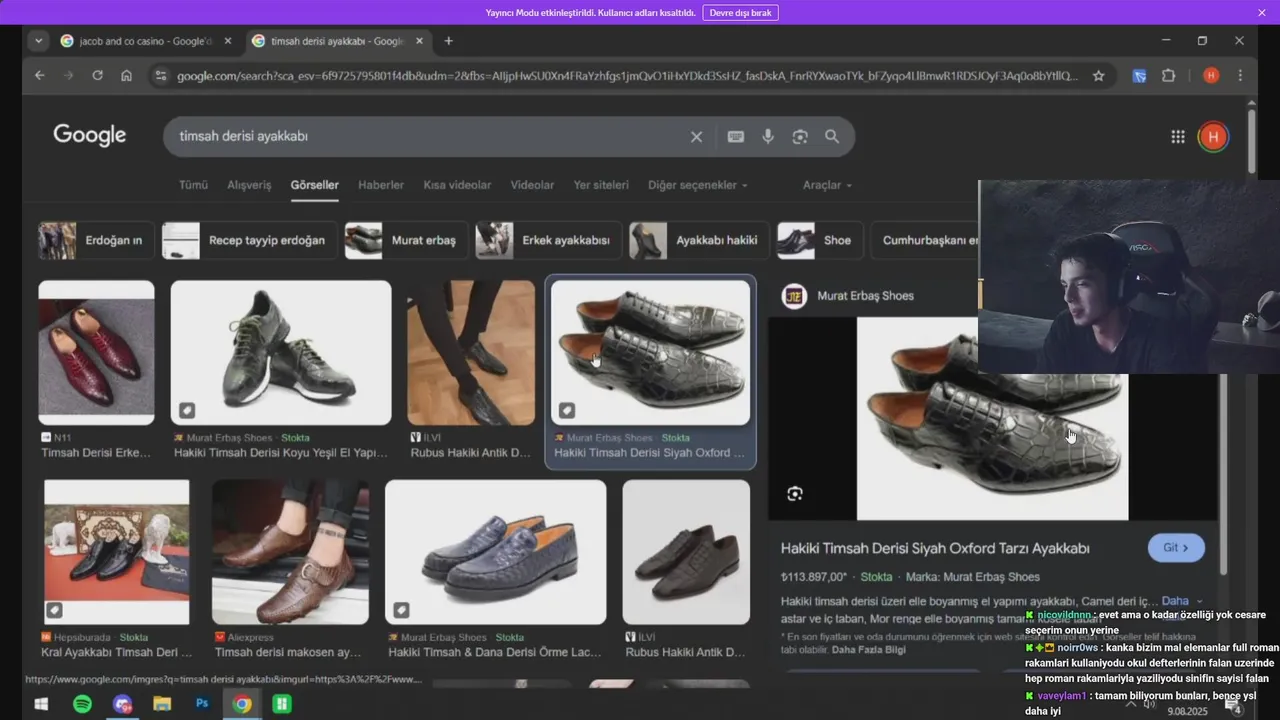Viewport: 1280px width, 720px height.
Task: Switch to the Alışveriş tab
Action: coord(249,185)
